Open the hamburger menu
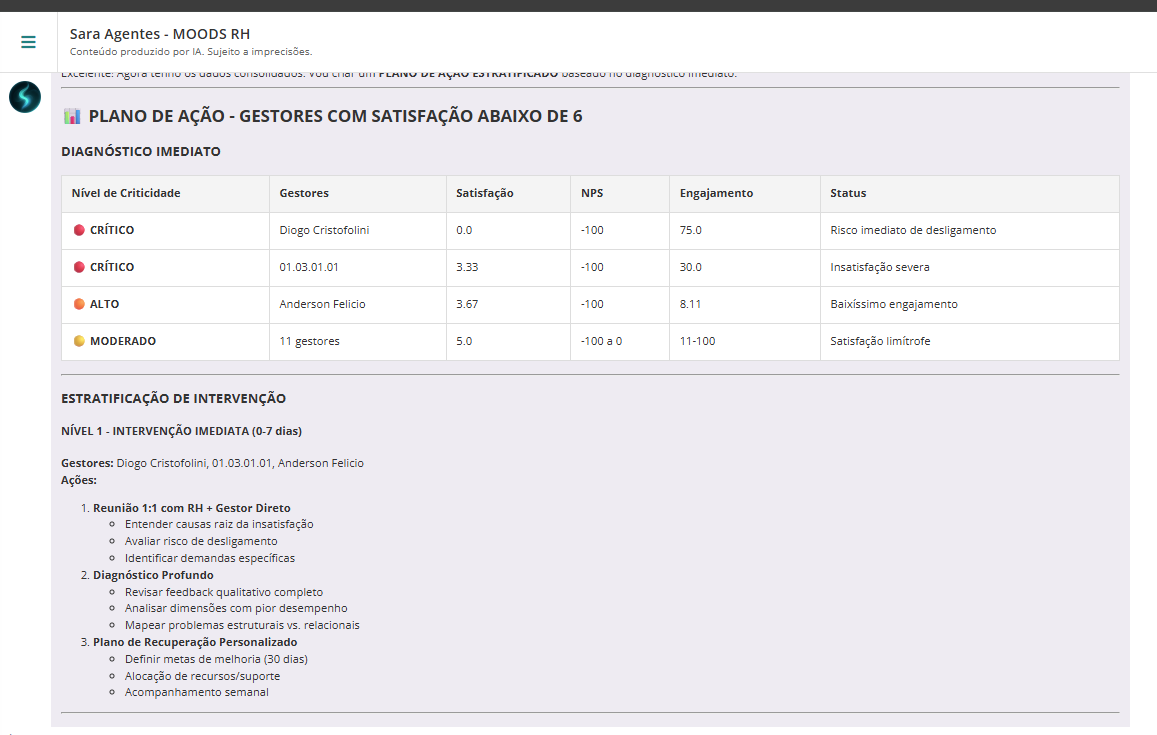Image resolution: width=1157 pixels, height=735 pixels. (x=28, y=42)
